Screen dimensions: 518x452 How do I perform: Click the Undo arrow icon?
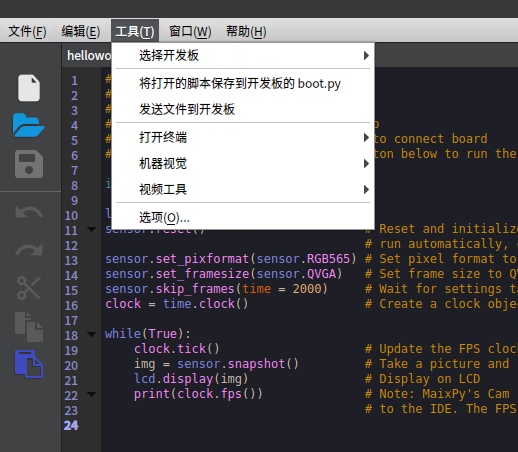(29, 212)
